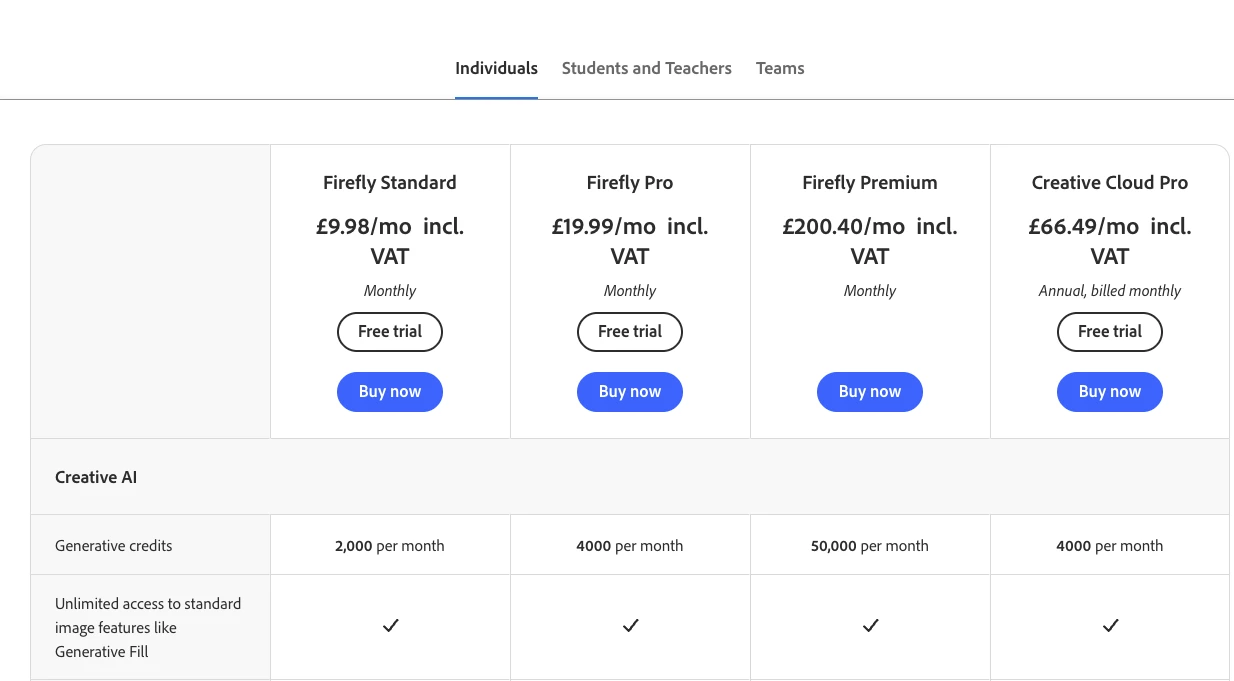Click the Firefly Pro checkmark icon
The image size is (1234, 681).
630,626
